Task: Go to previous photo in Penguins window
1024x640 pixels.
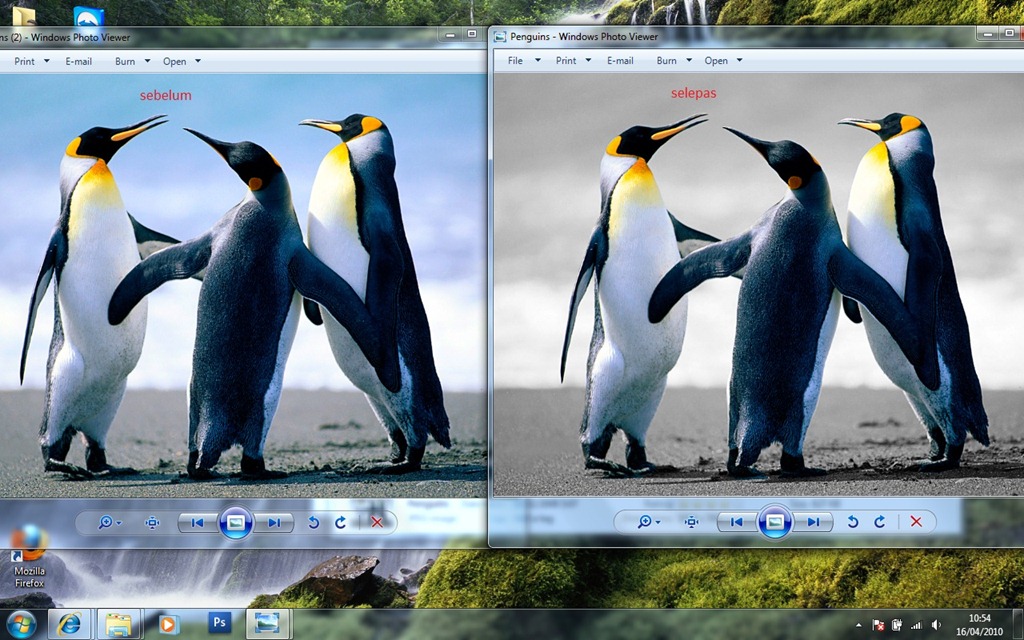Action: (737, 522)
